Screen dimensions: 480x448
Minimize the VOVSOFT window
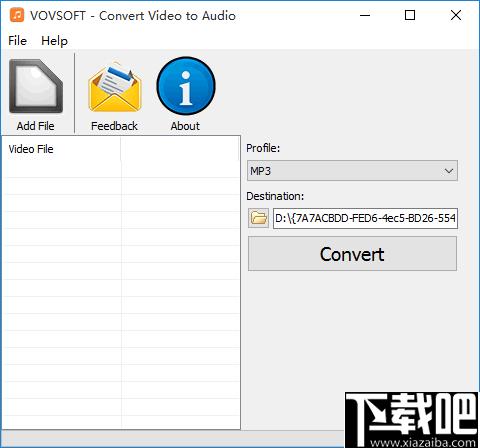[x=365, y=15]
